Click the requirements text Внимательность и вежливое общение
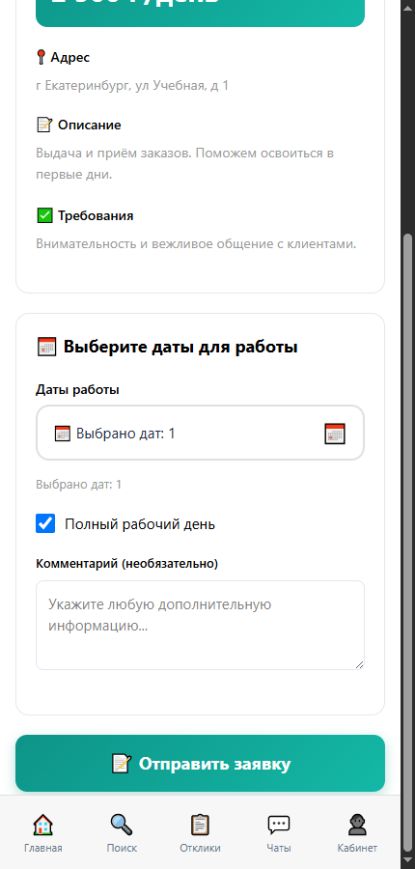 (x=196, y=244)
